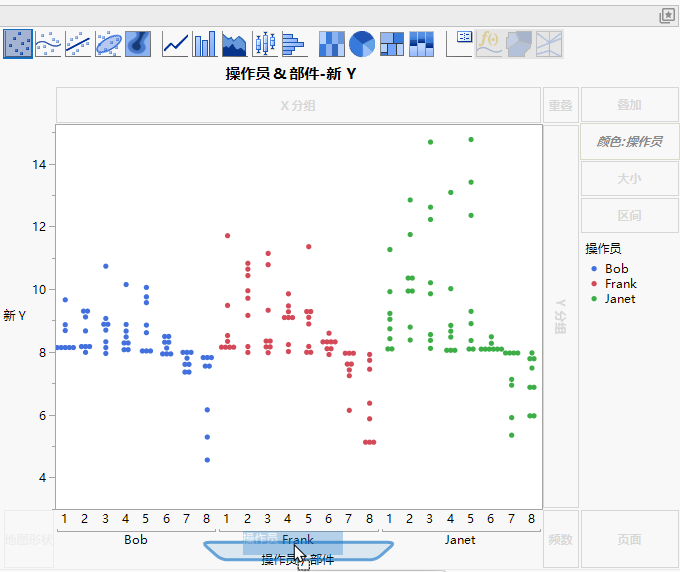The image size is (680, 572).
Task: Click the X 分组 drop zone
Action: (x=298, y=105)
